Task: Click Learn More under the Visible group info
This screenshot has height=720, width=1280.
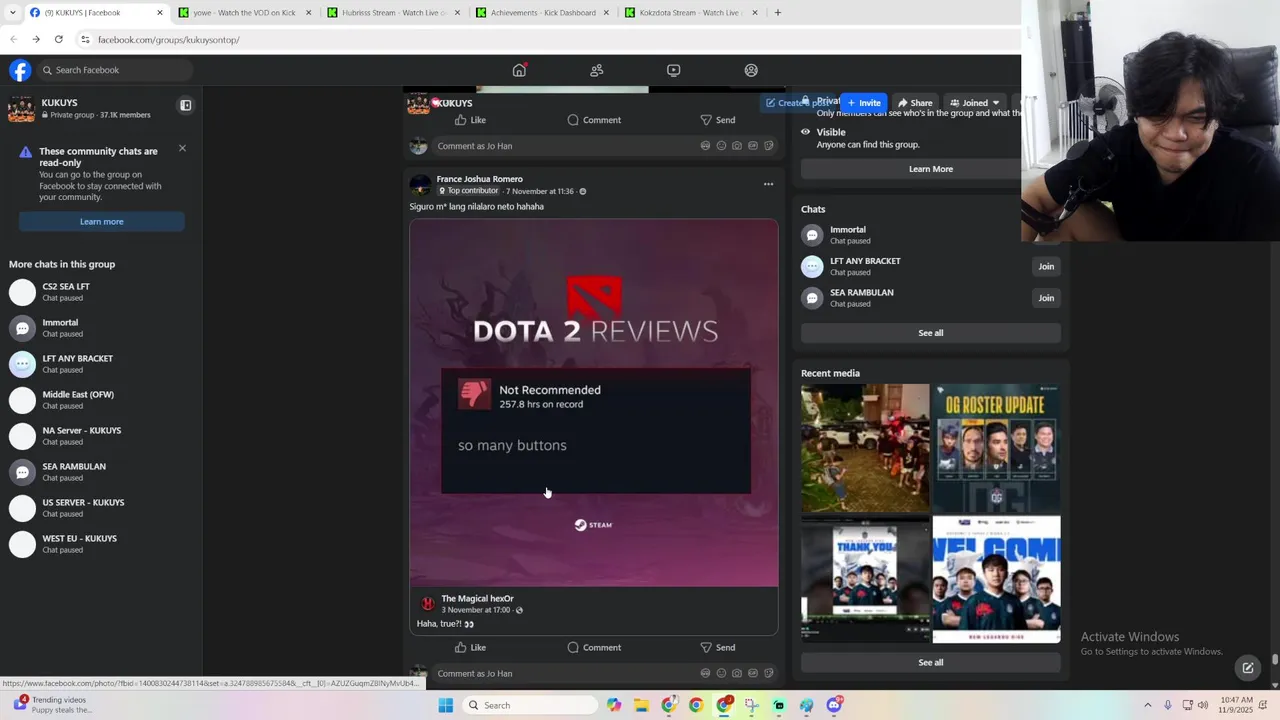Action: 931,169
